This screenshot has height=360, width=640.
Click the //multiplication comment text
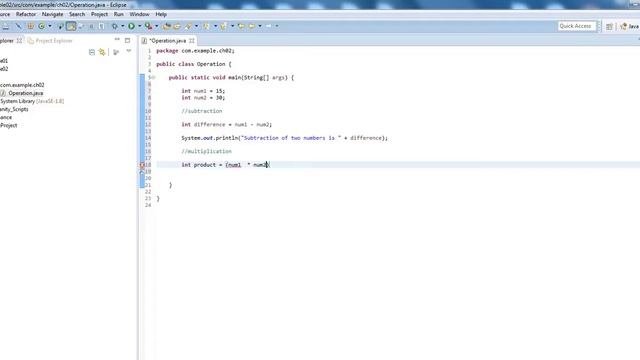coord(206,151)
